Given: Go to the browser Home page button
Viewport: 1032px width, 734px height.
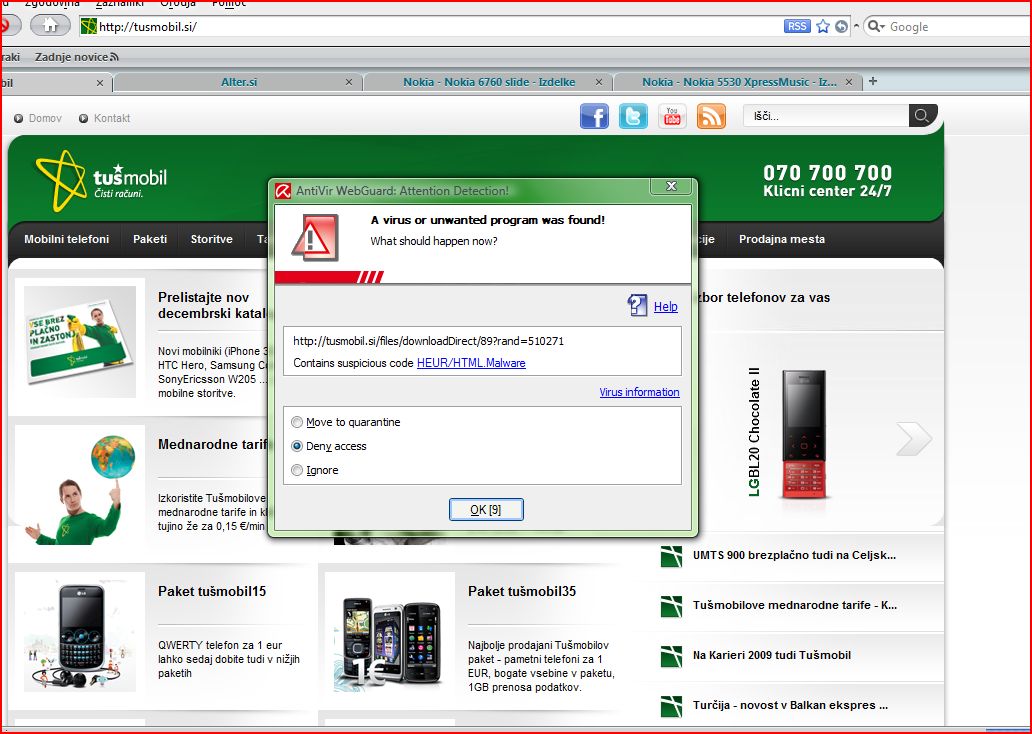Looking at the screenshot, I should pyautogui.click(x=50, y=26).
